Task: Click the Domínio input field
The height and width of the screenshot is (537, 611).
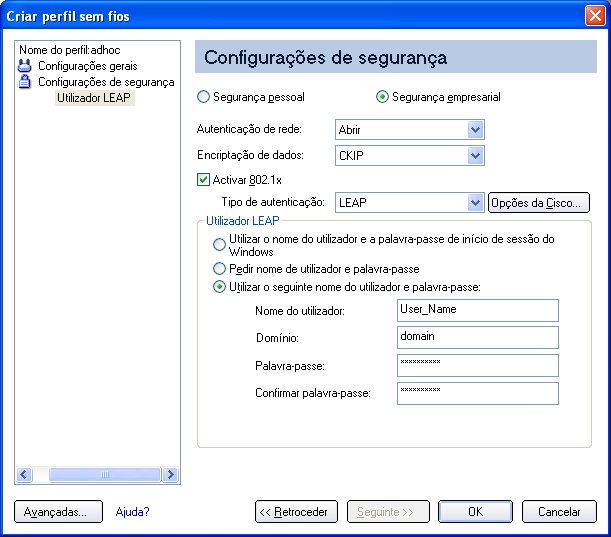Action: pos(478,337)
